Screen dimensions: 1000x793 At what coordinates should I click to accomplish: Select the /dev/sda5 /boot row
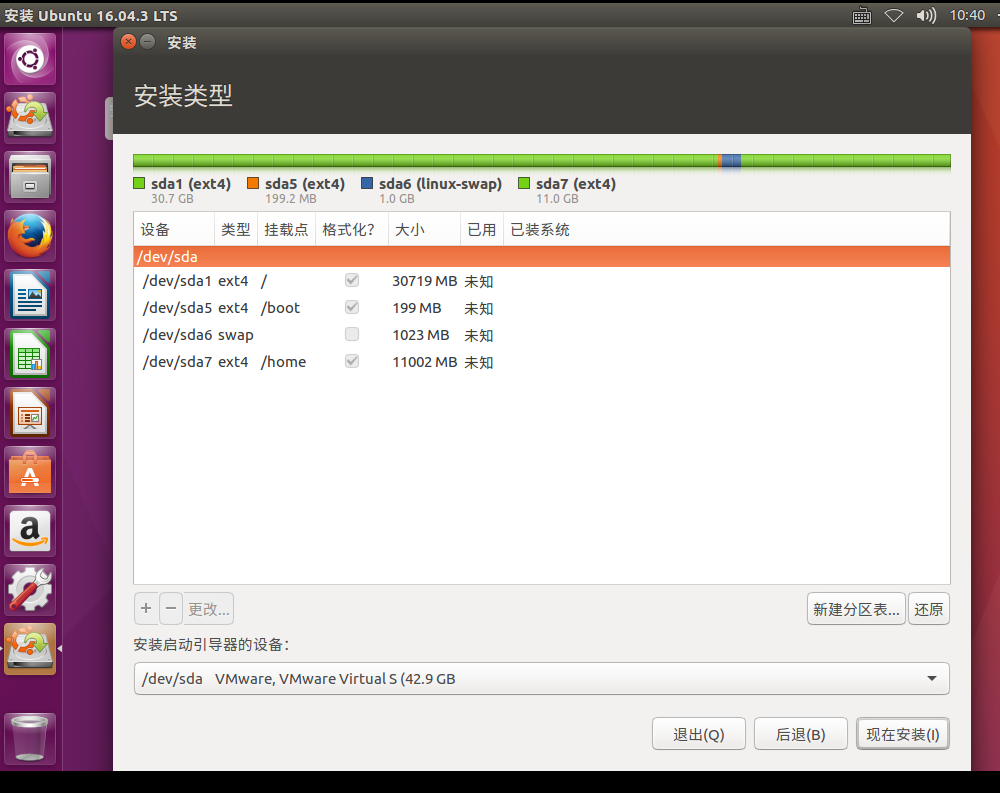pos(541,308)
